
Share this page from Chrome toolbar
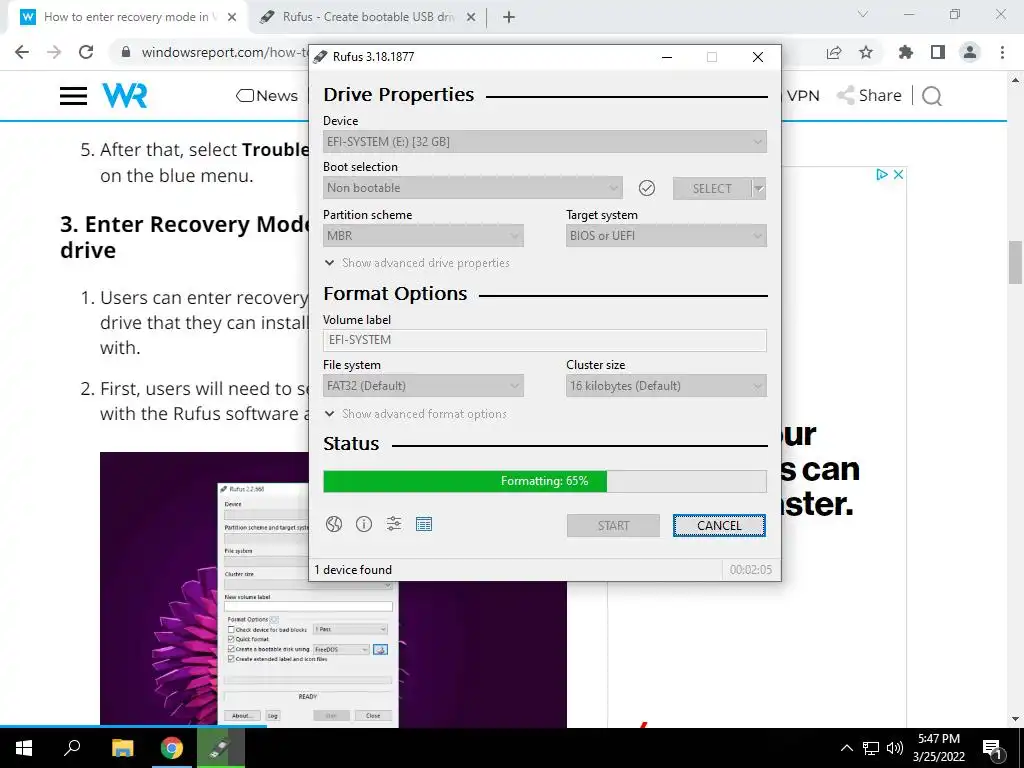click(834, 52)
